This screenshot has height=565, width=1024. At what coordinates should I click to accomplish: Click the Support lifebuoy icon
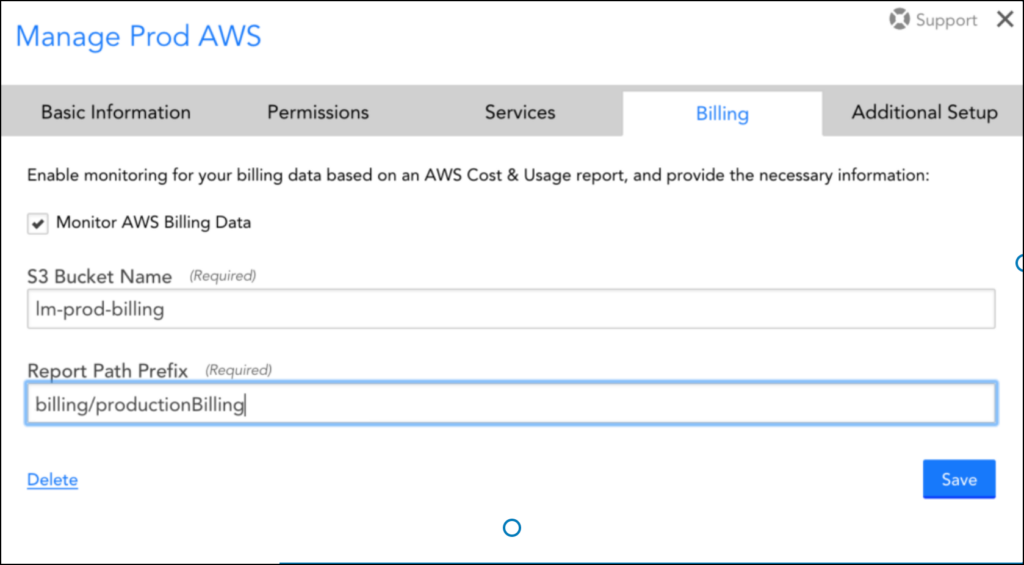[899, 19]
